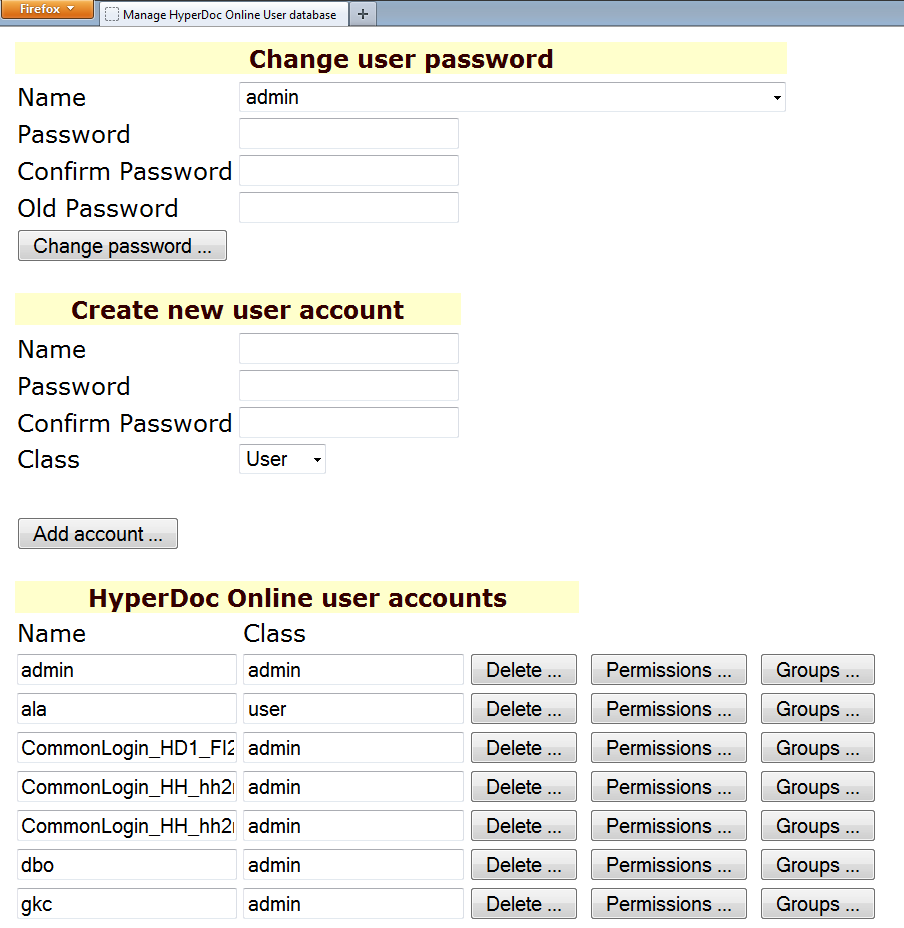The image size is (904, 928).
Task: Delete the dbo user account
Action: 524,865
